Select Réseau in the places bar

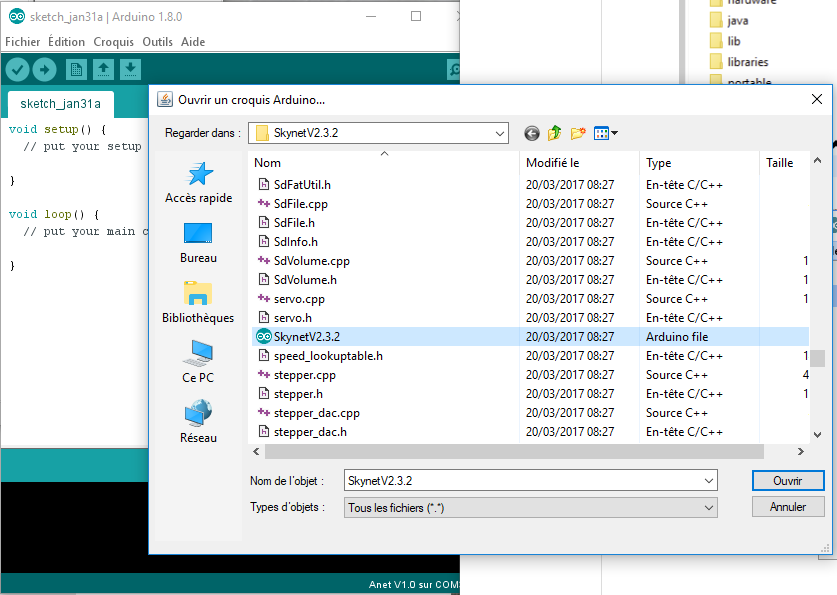tap(199, 422)
